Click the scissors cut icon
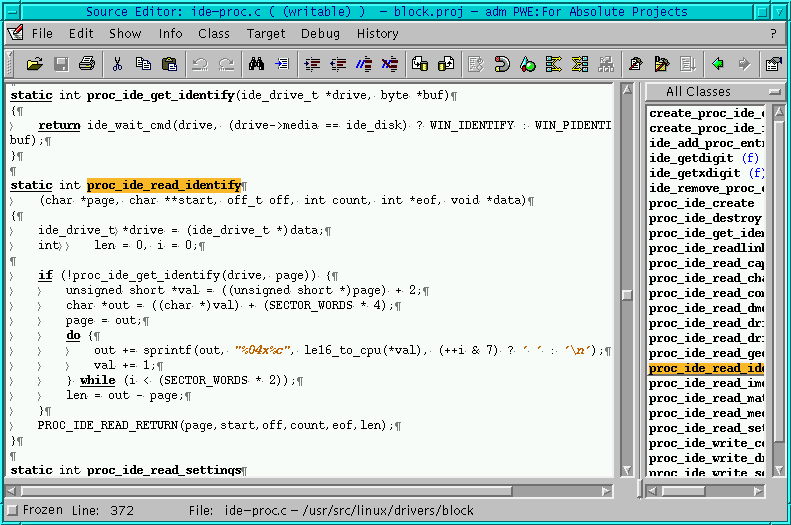Image resolution: width=791 pixels, height=525 pixels. pyautogui.click(x=117, y=64)
